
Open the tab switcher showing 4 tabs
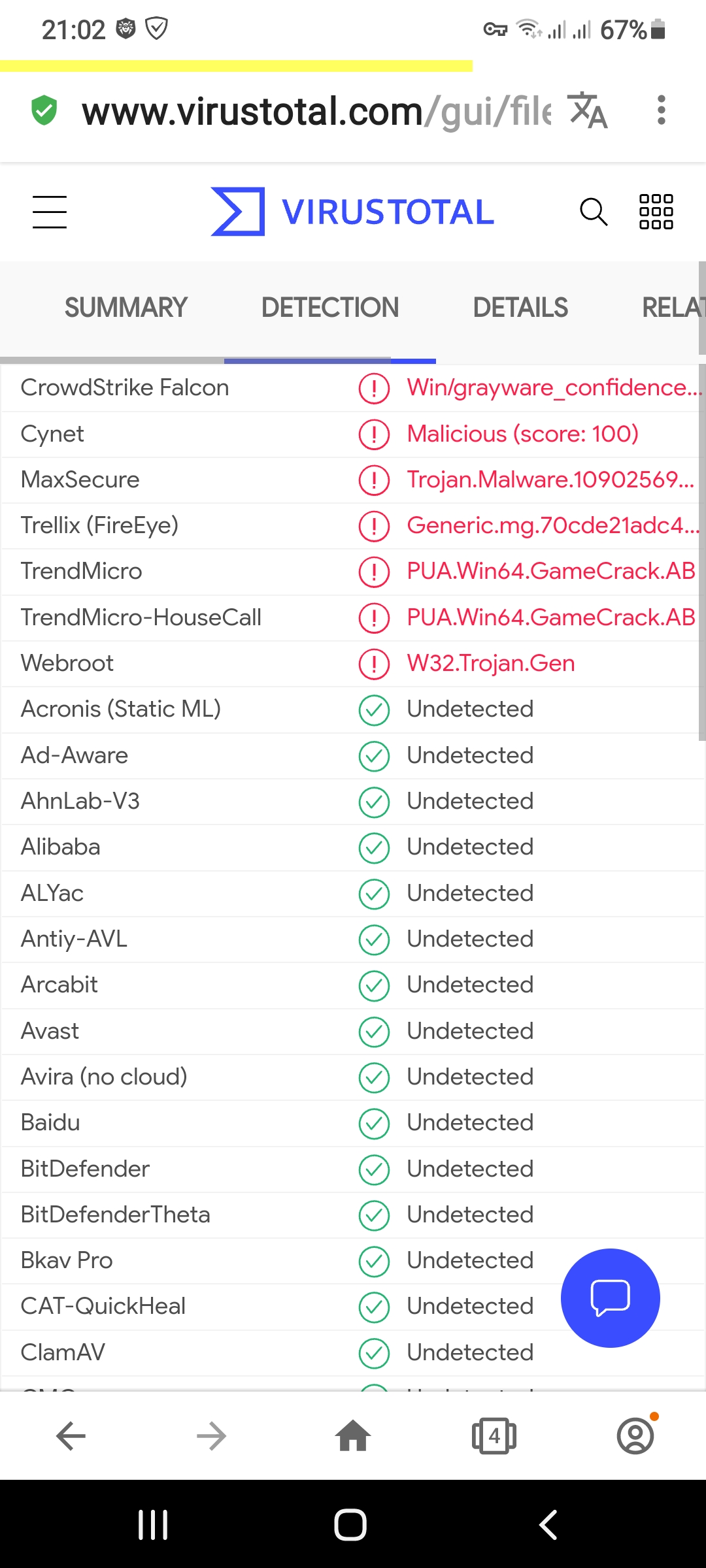494,1435
